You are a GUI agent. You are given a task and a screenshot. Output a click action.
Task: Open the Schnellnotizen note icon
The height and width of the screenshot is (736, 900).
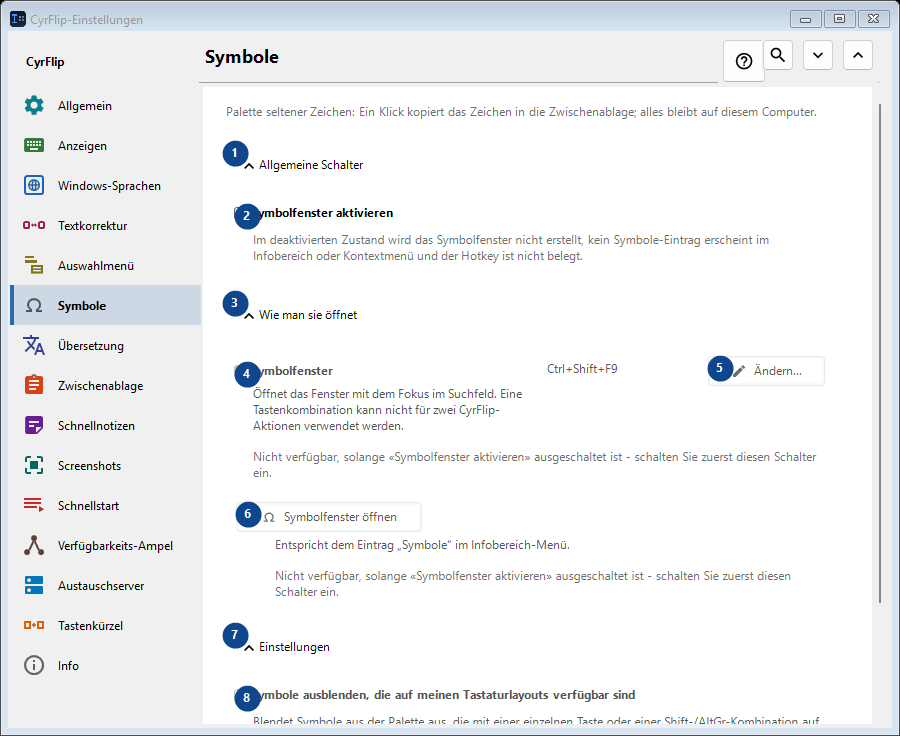tap(34, 425)
